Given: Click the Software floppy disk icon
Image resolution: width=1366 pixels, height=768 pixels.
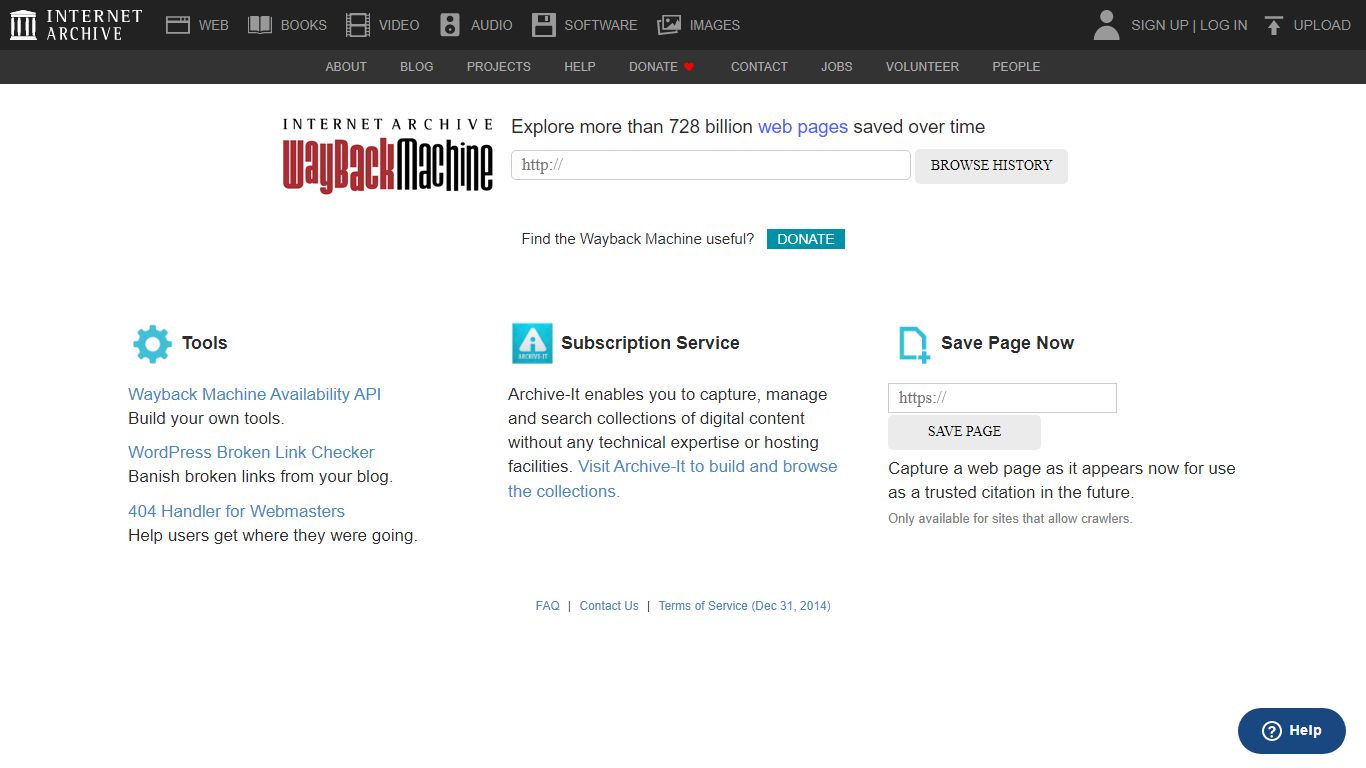Looking at the screenshot, I should 543,25.
